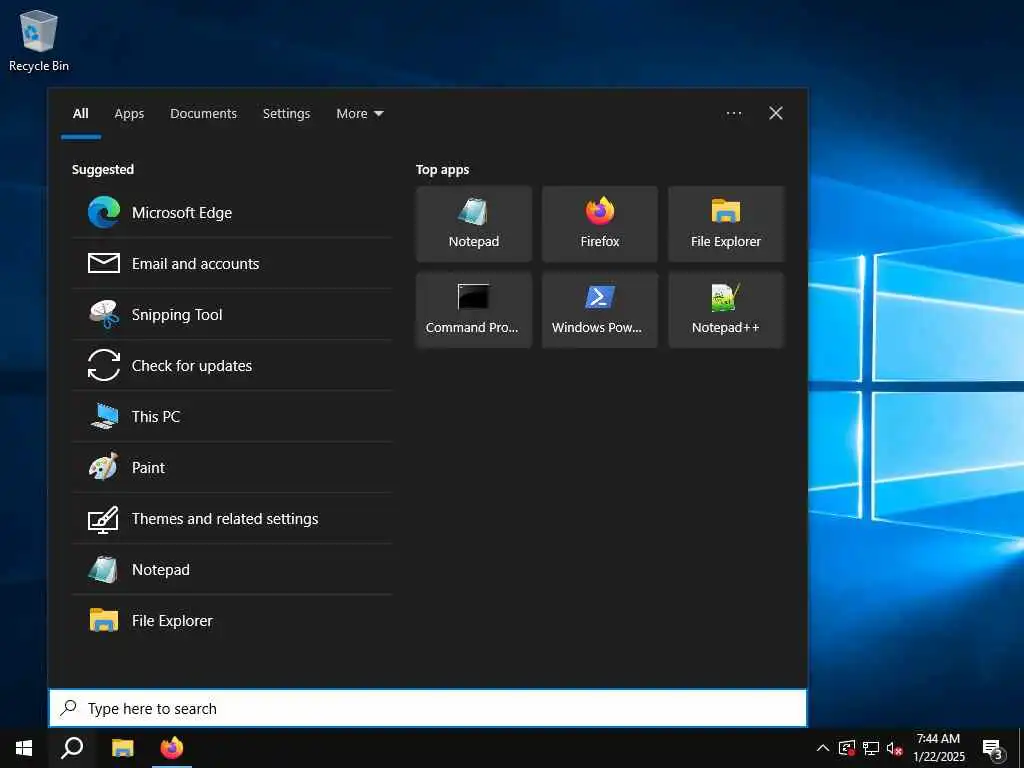Open Firefox from the taskbar
Screen dimensions: 1024x768
172,748
